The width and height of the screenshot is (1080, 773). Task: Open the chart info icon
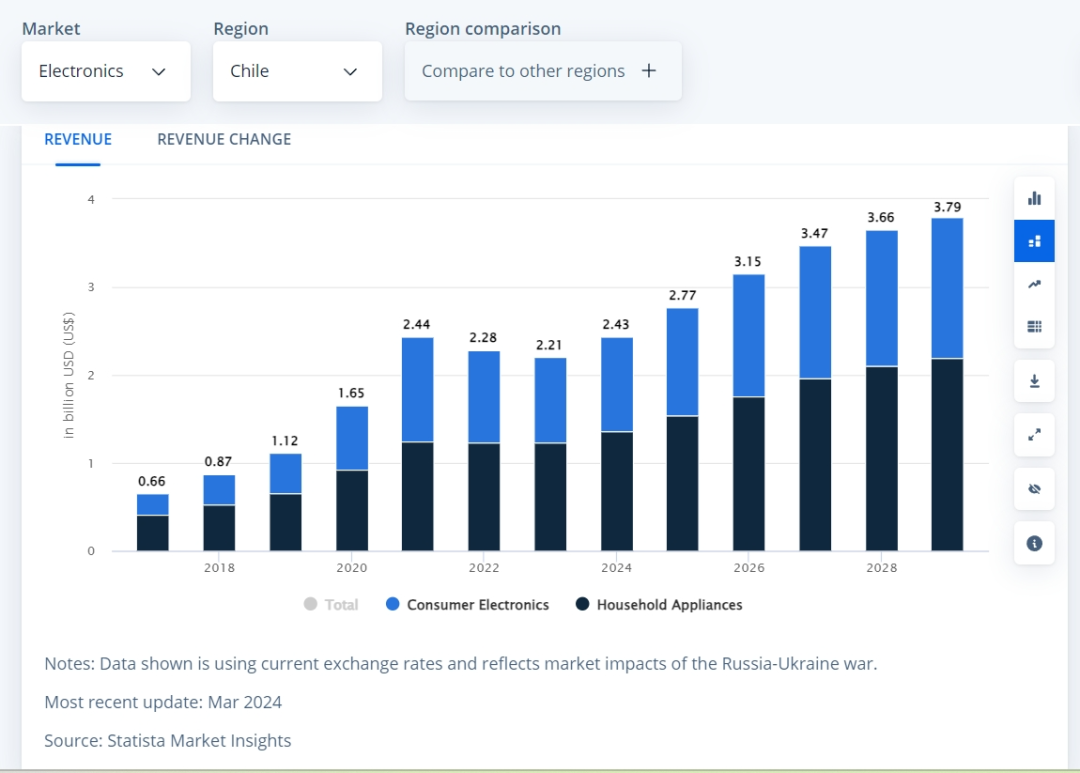(1034, 543)
